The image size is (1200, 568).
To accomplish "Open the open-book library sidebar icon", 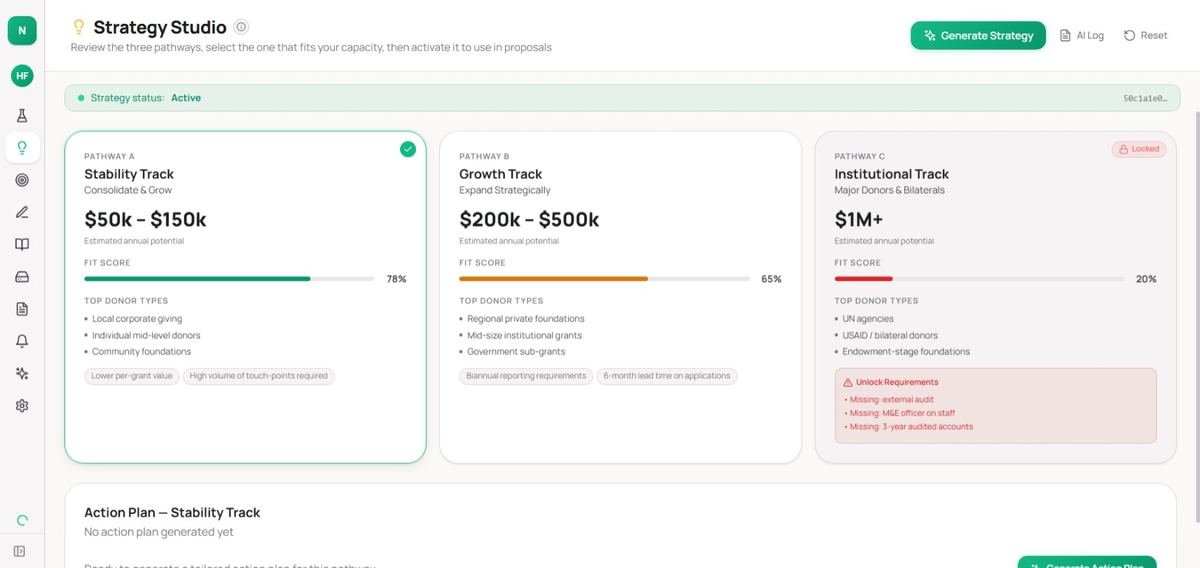I will pos(22,244).
